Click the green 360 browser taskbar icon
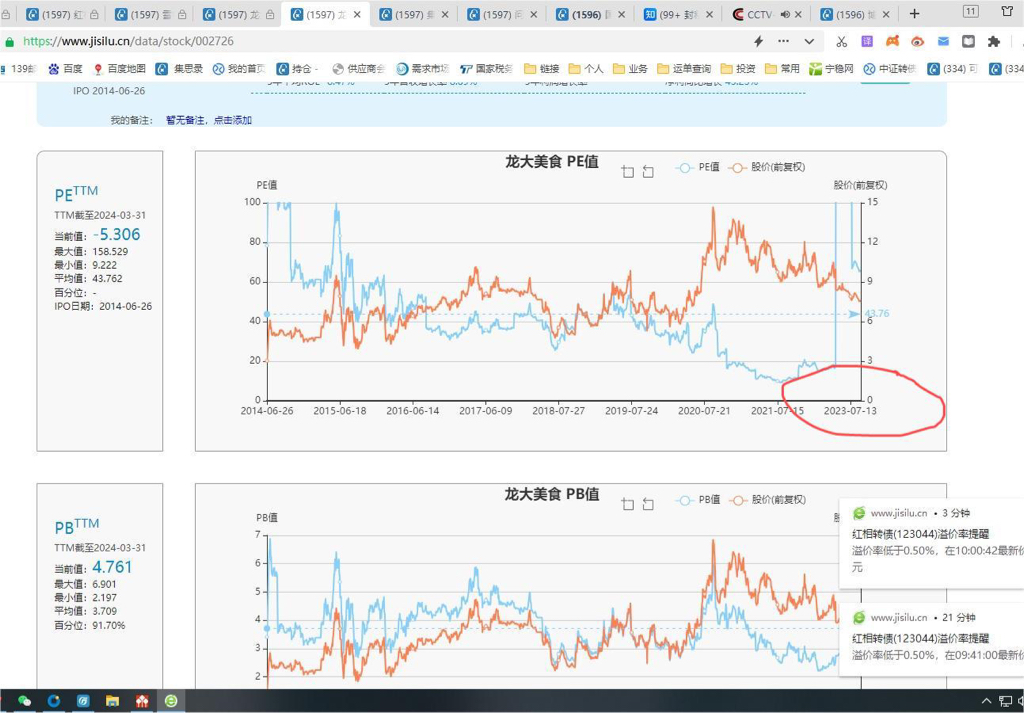The height and width of the screenshot is (713, 1024). tap(171, 701)
